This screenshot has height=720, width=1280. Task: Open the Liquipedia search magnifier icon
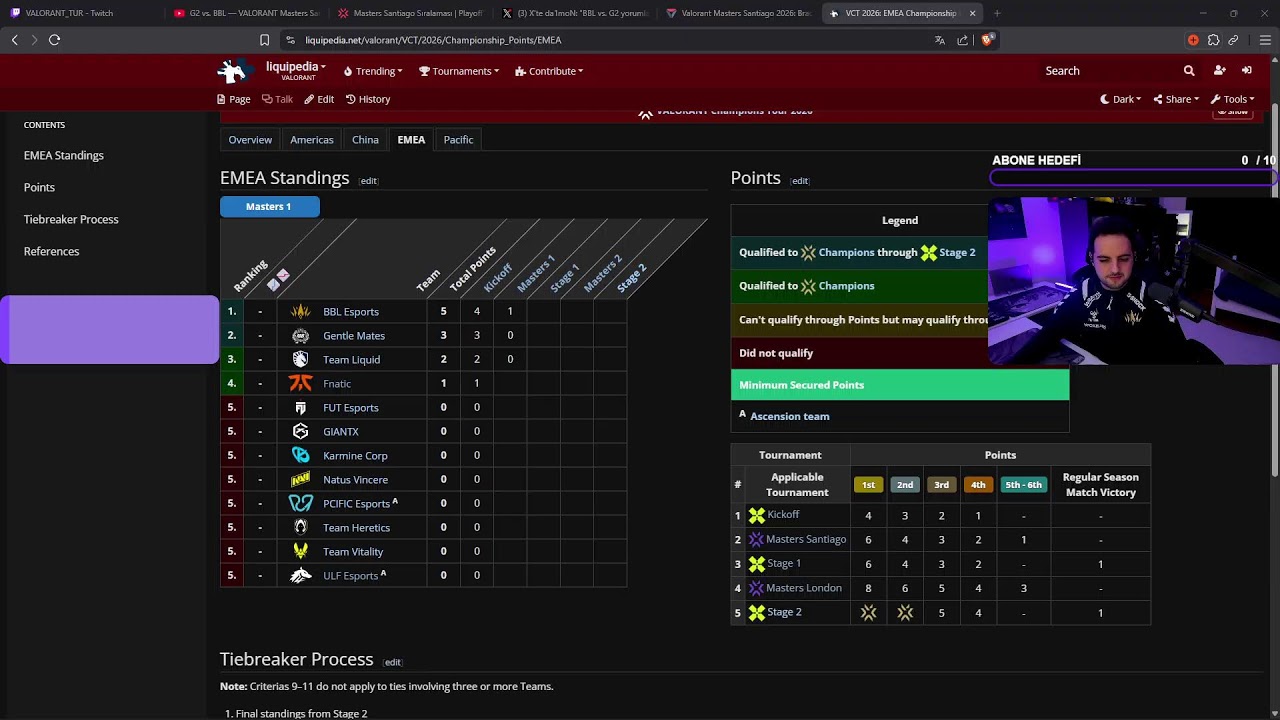pos(1189,71)
